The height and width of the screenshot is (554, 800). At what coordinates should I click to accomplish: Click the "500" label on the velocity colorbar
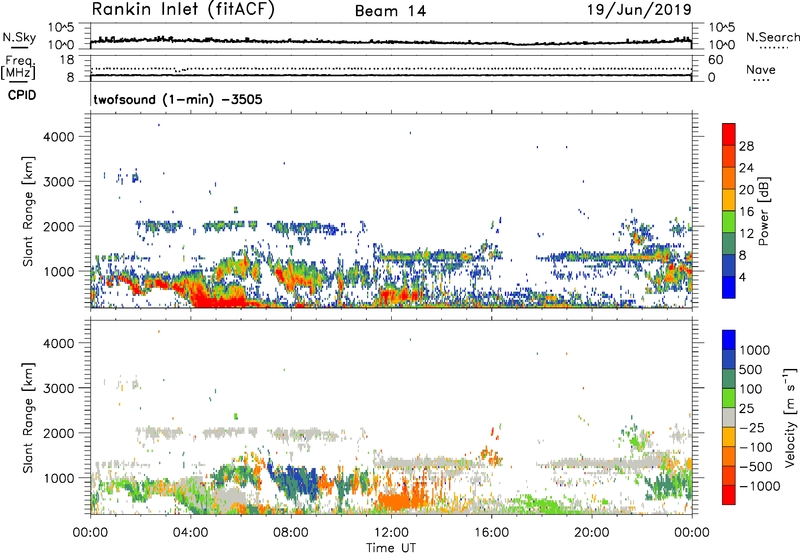pos(750,370)
